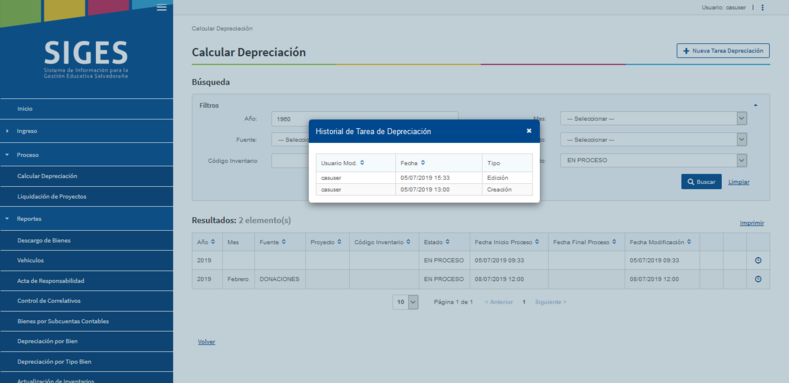The width and height of the screenshot is (789, 383).
Task: Open history clock icon for Febrero DONACIONES row
Action: click(x=758, y=279)
